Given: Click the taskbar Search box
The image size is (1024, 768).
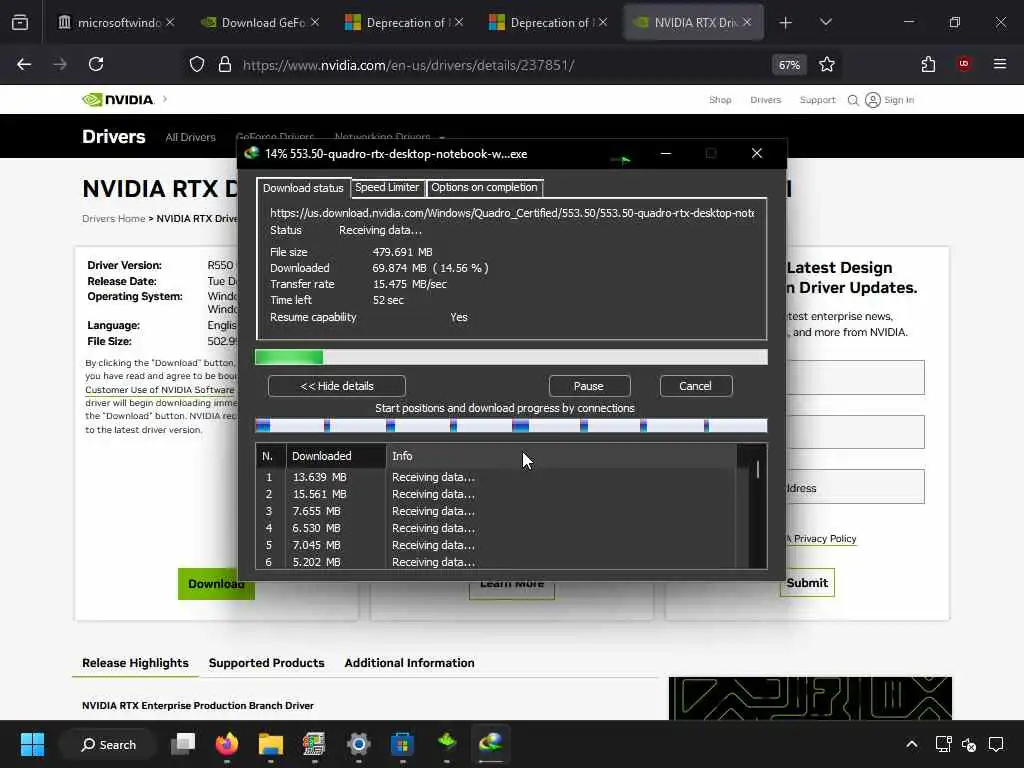Looking at the screenshot, I should (108, 744).
